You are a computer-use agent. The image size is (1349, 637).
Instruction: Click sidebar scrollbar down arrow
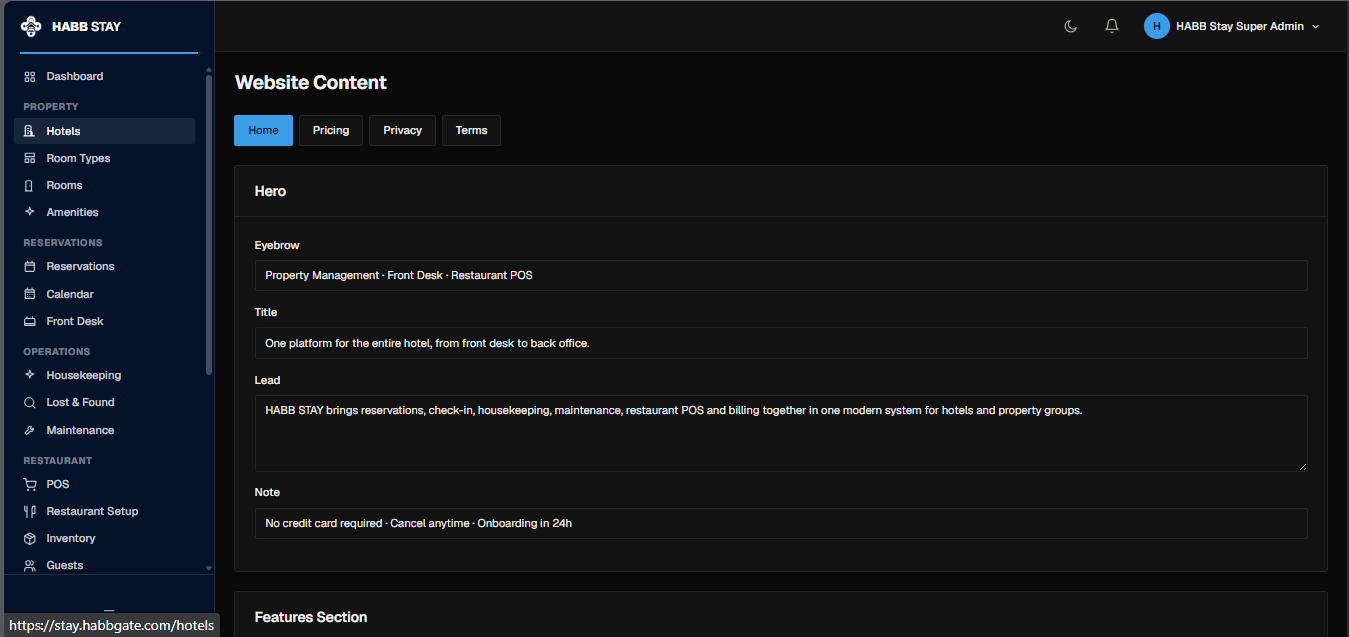click(209, 568)
